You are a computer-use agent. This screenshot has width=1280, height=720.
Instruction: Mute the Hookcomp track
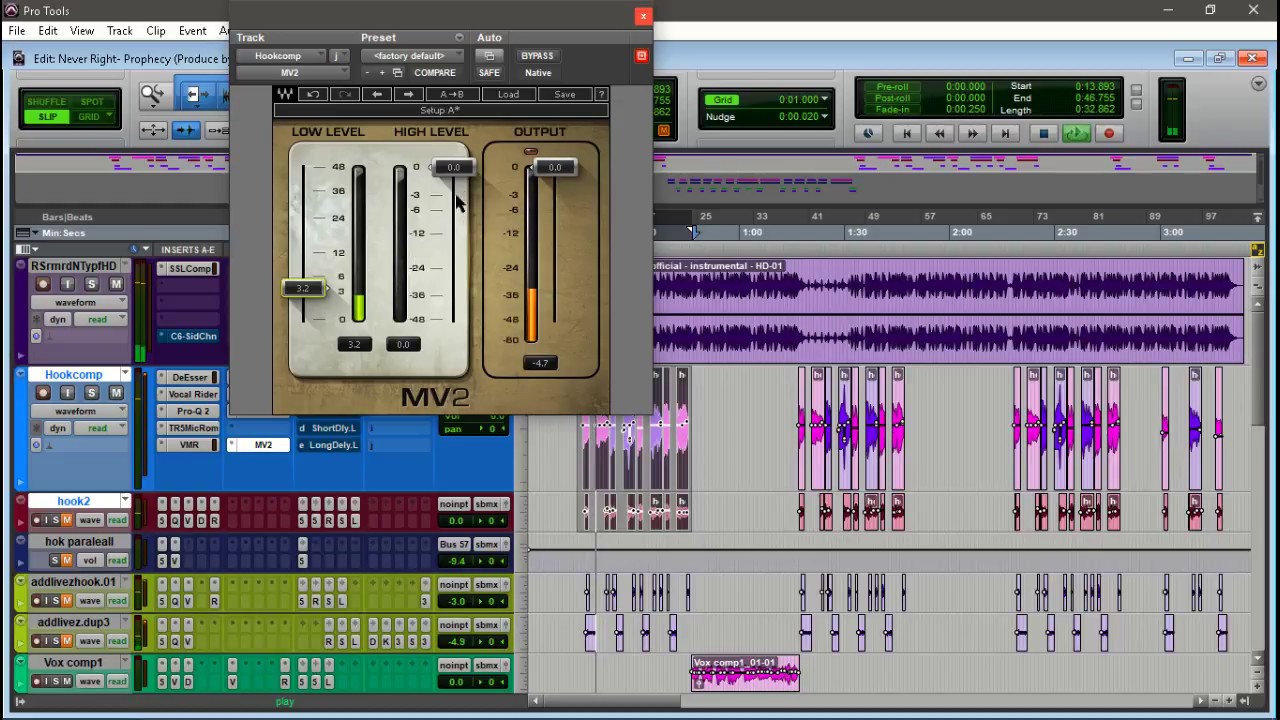[116, 392]
